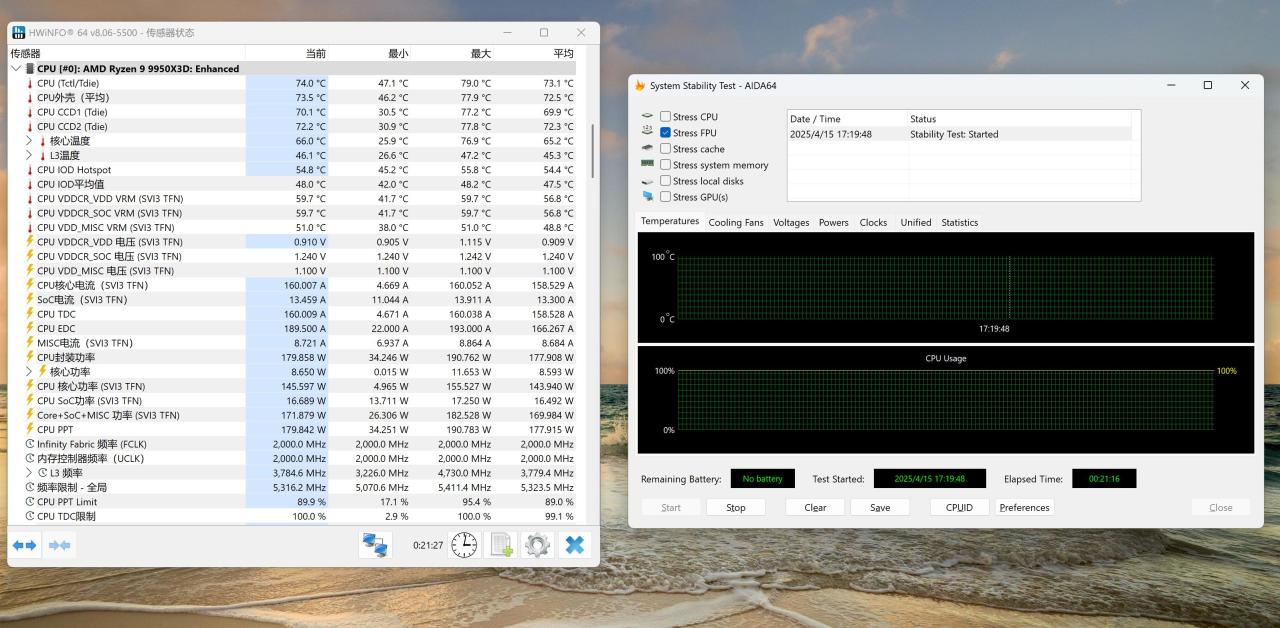Expand the L3 频率 row

29,473
